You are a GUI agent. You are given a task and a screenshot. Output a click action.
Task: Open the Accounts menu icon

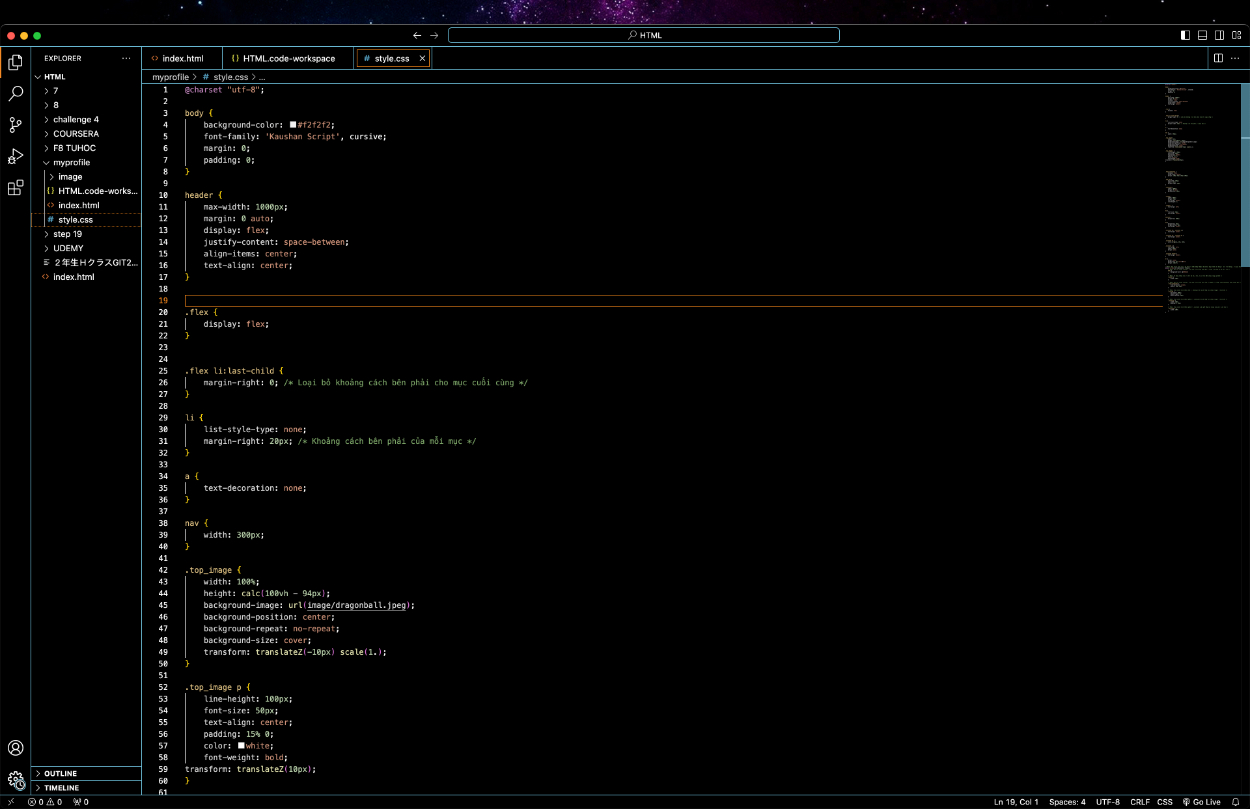click(x=15, y=748)
